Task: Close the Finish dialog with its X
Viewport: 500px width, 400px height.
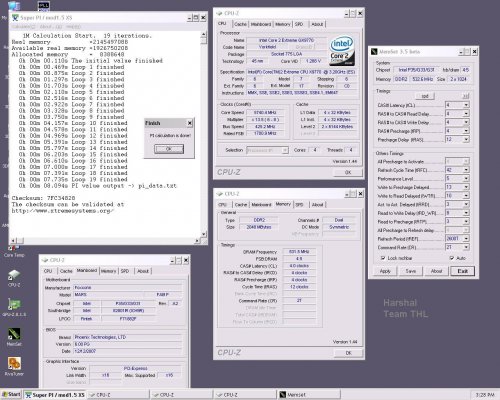Action: click(189, 123)
